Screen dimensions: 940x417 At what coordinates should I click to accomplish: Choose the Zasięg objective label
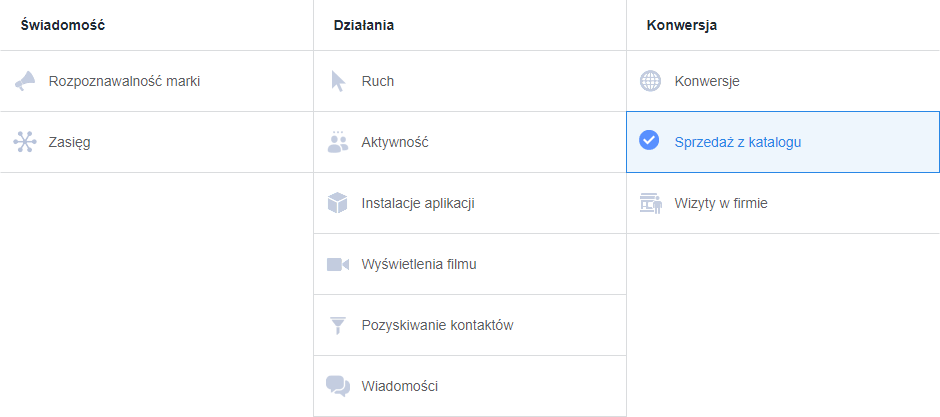tap(69, 142)
